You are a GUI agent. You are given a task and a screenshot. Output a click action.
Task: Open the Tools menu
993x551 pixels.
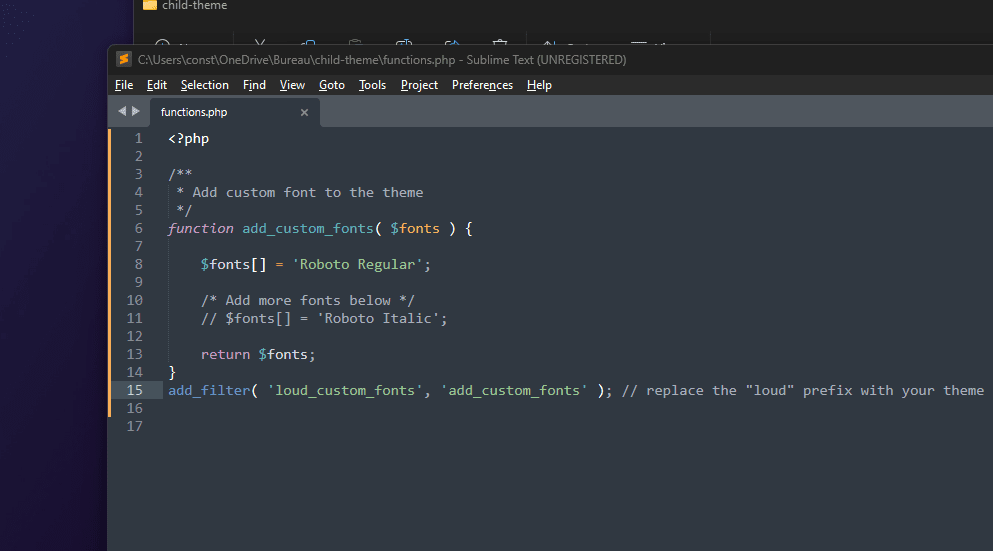(372, 85)
